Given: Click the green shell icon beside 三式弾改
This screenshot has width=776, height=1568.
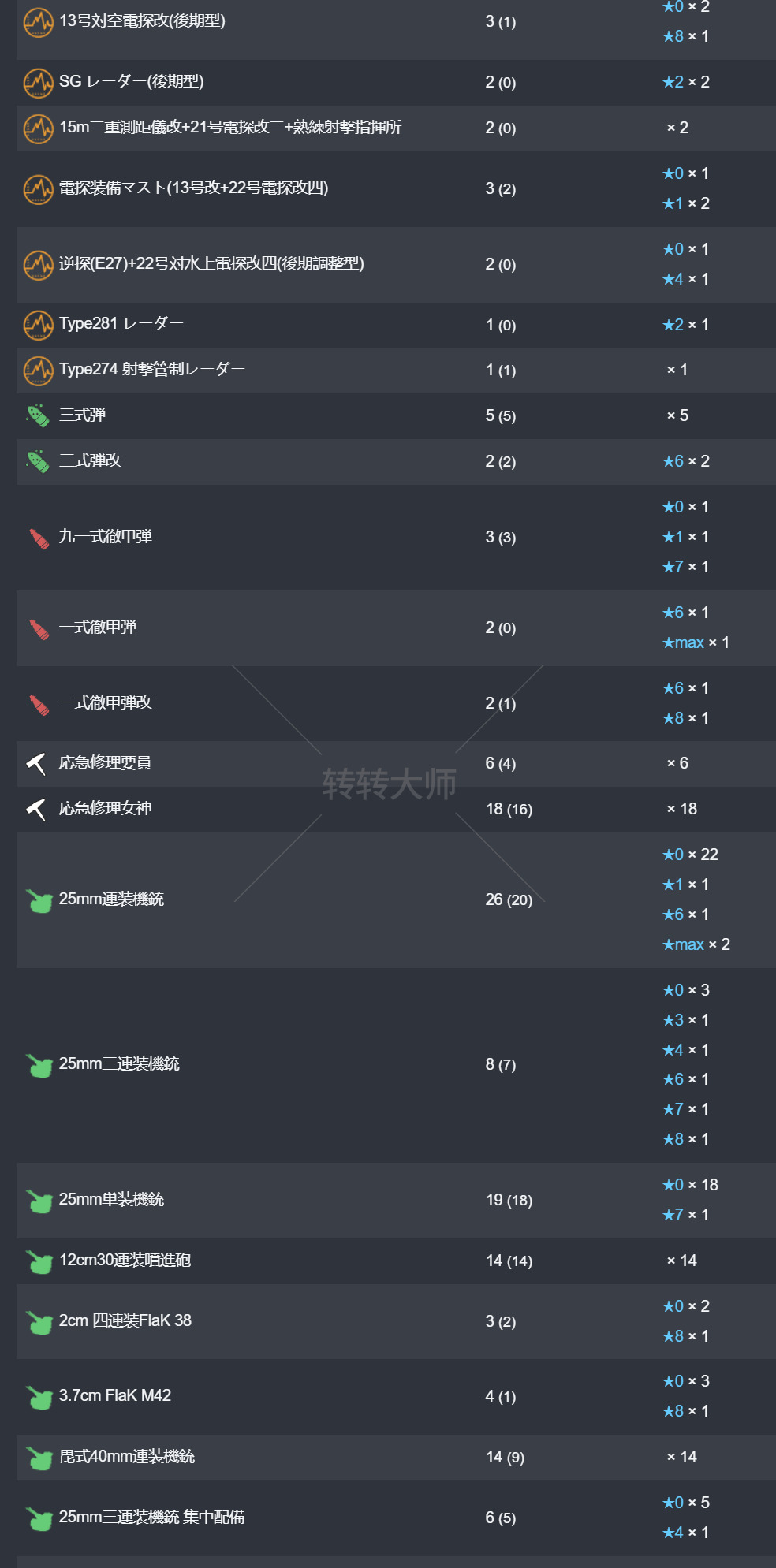Looking at the screenshot, I should (x=38, y=461).
